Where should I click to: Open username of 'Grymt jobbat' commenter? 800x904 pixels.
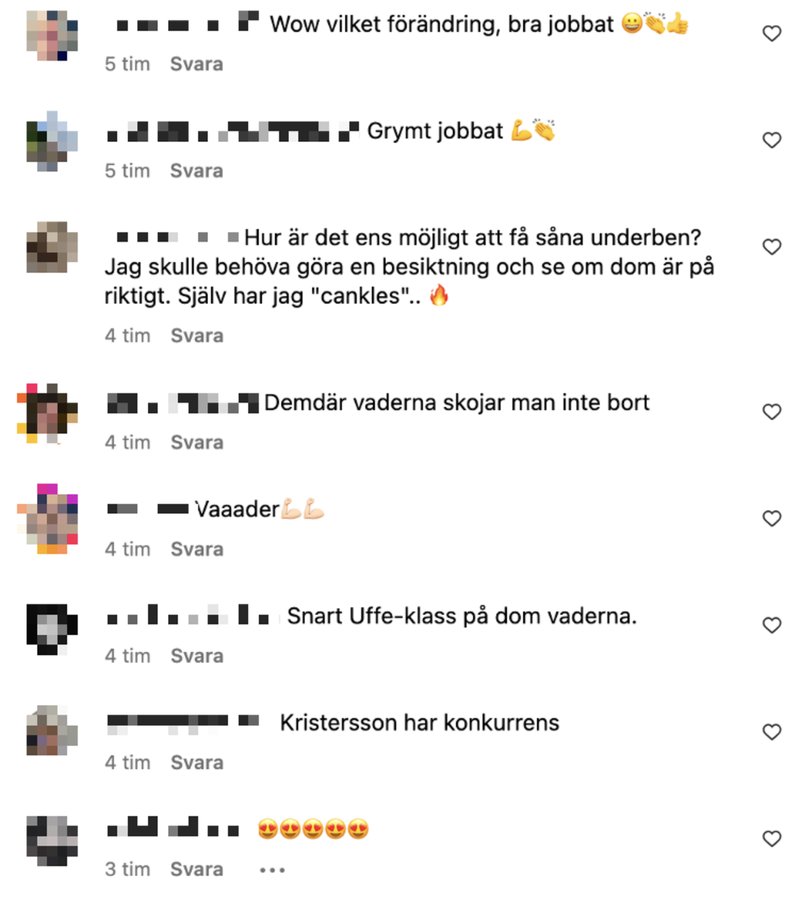[x=233, y=131]
